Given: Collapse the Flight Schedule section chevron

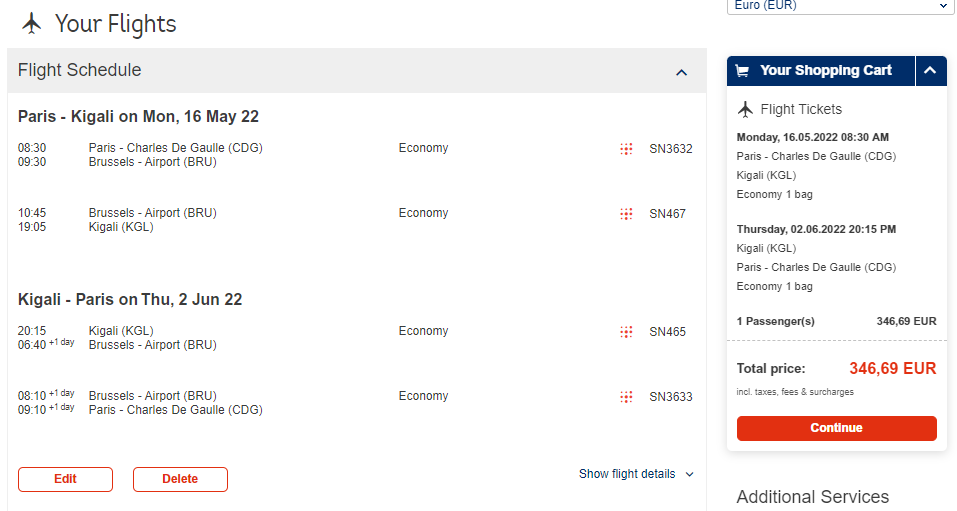Looking at the screenshot, I should click(x=682, y=73).
